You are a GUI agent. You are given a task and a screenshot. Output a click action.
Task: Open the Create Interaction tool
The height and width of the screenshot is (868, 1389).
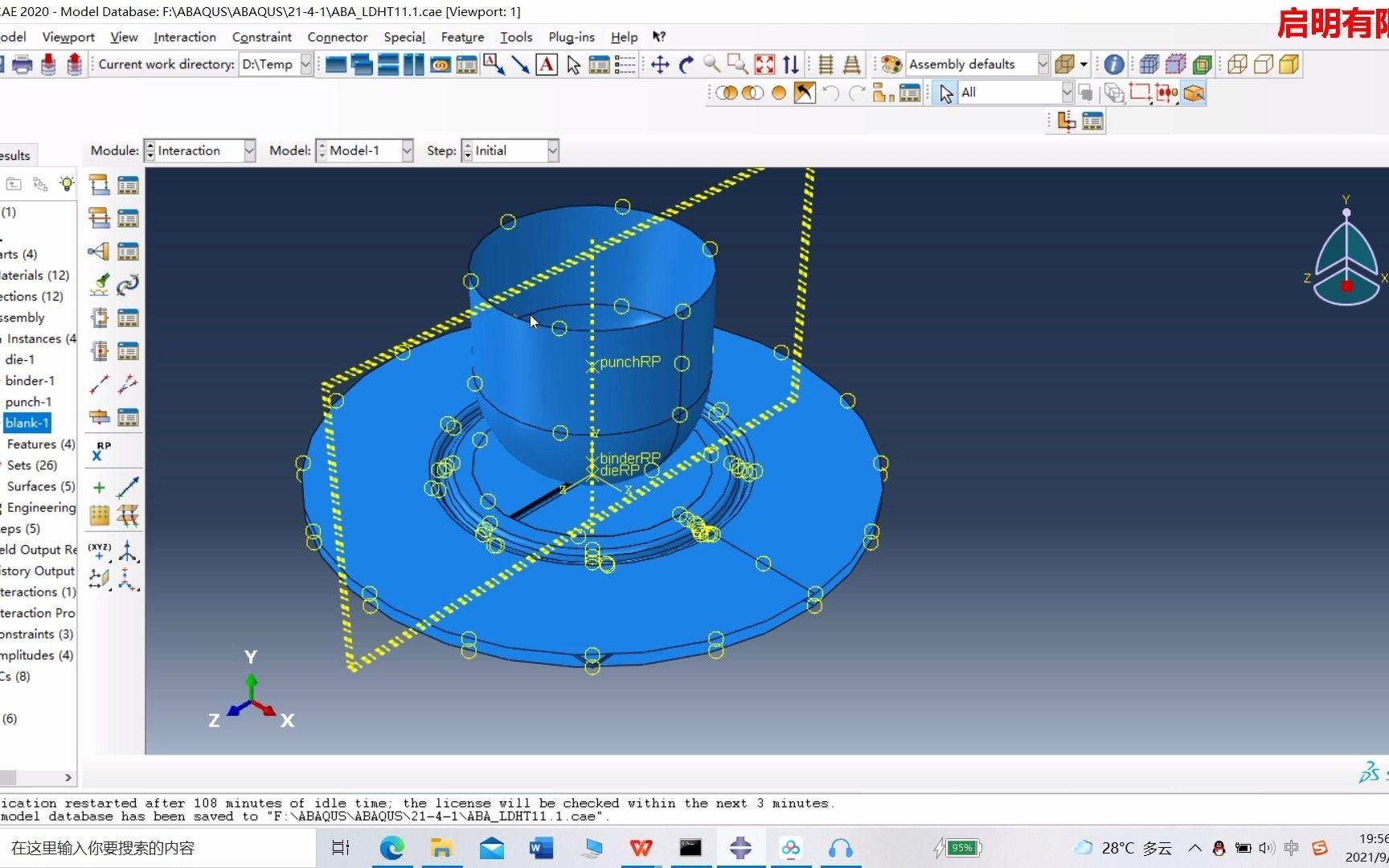pyautogui.click(x=100, y=184)
